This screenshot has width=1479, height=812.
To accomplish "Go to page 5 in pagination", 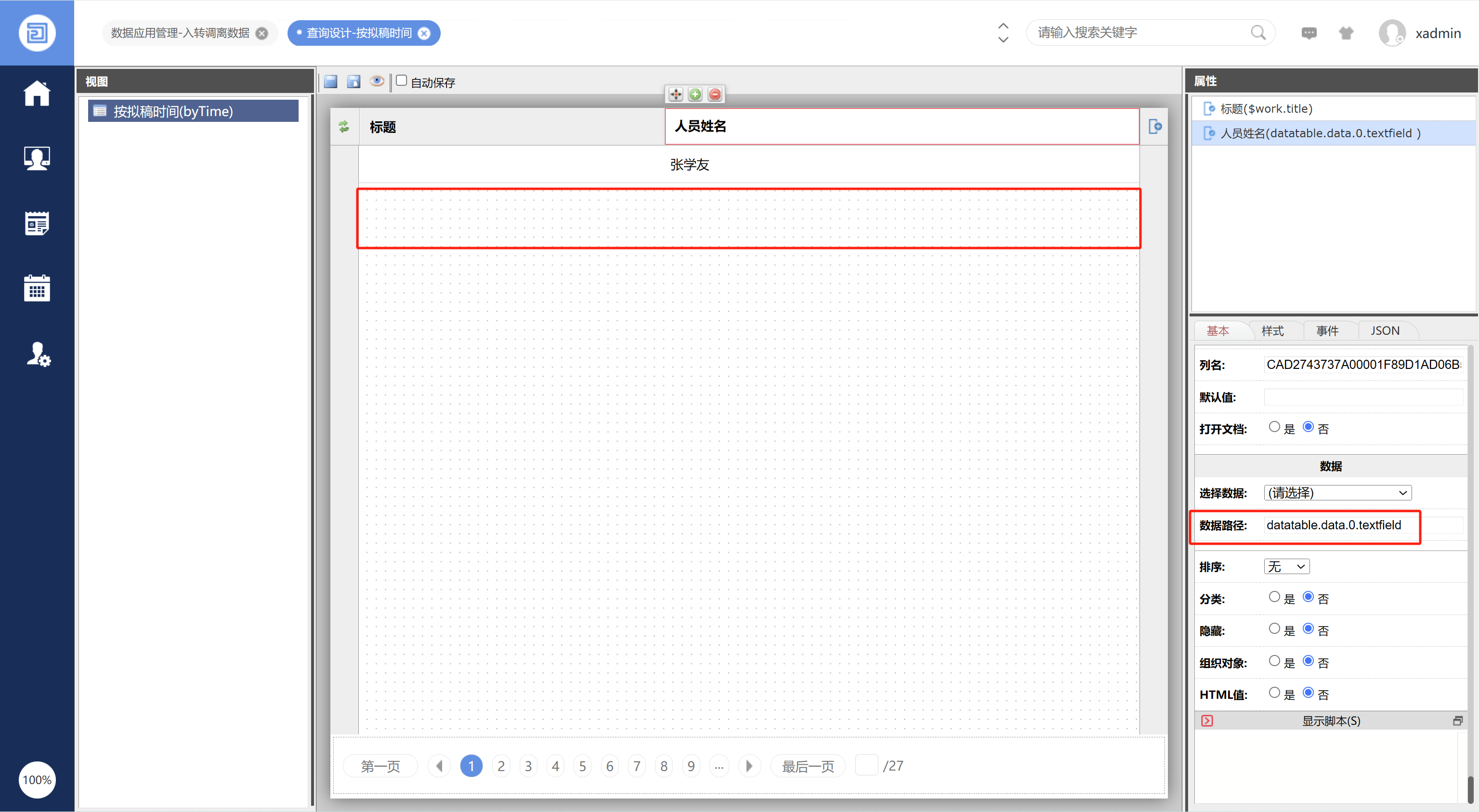I will coord(582,766).
